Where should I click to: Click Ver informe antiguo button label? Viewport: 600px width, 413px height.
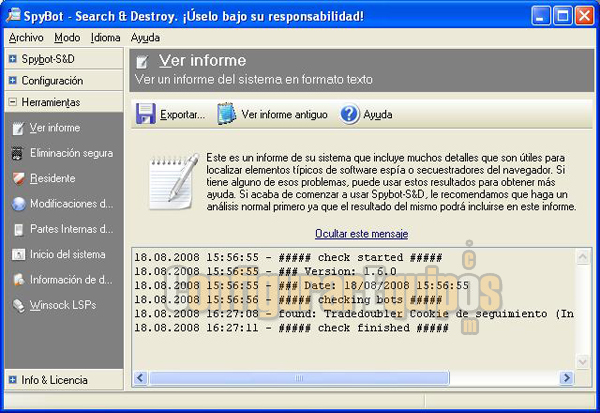coord(284,114)
